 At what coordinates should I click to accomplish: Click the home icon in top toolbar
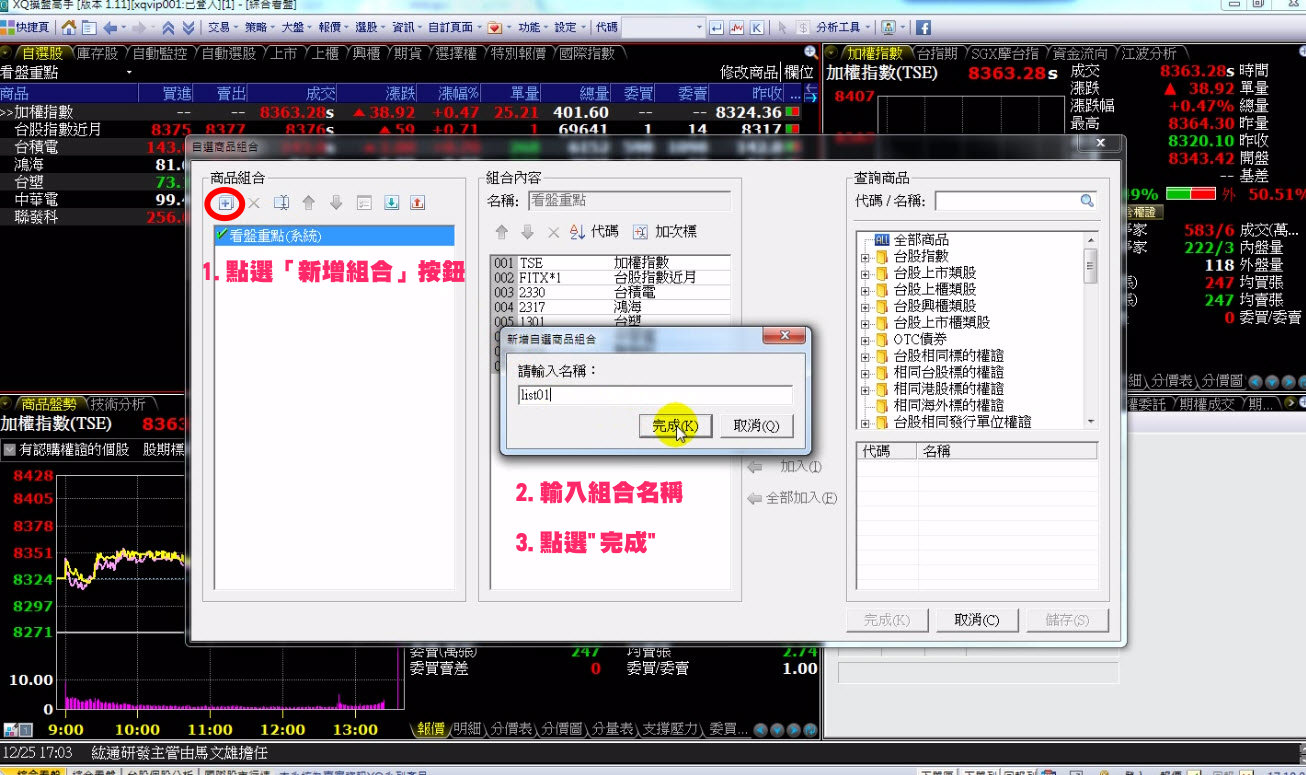[x=68, y=27]
